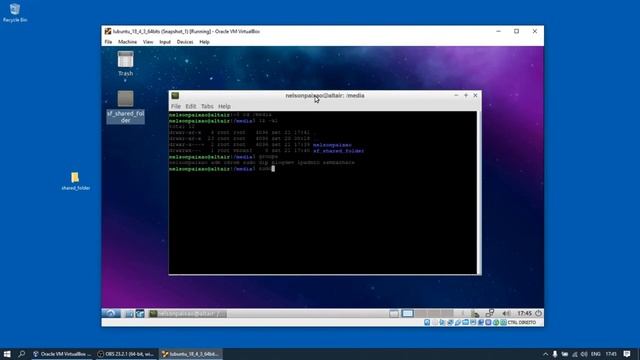The image size is (640, 360).
Task: Select the shared_folder icon on Windows desktop
Action: (76, 181)
